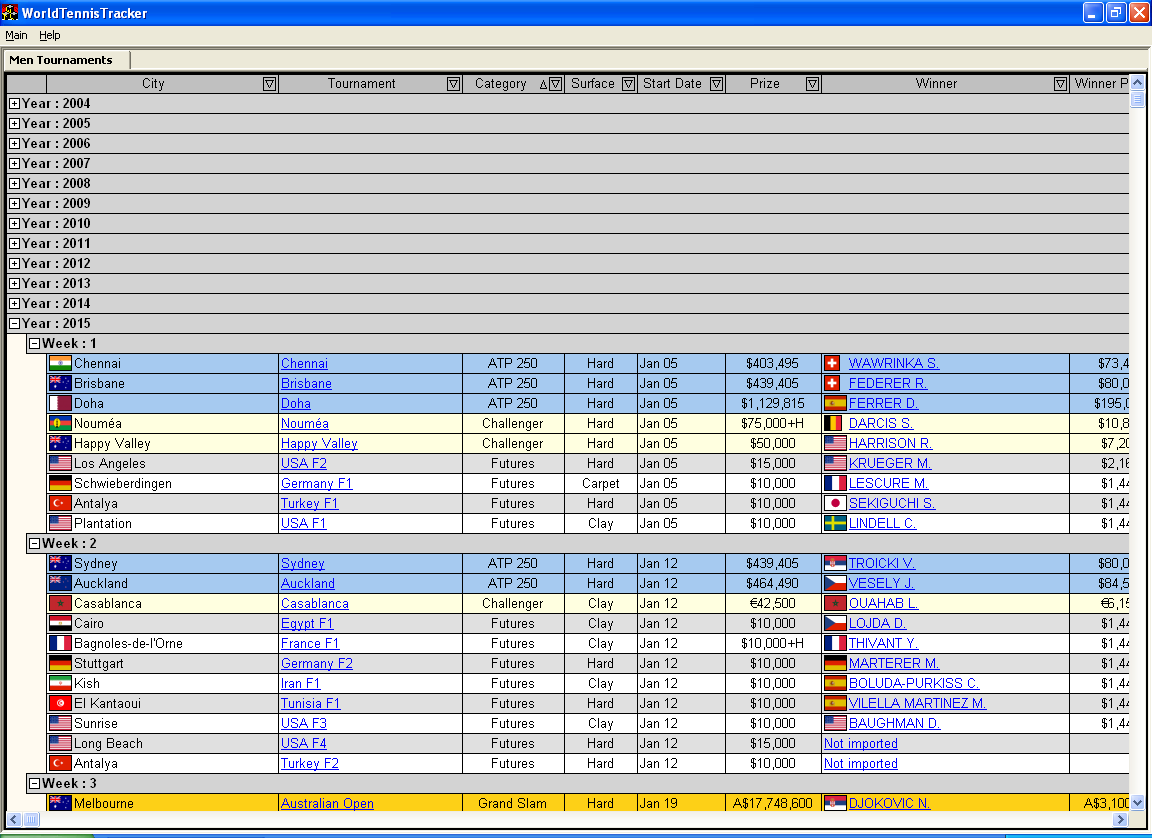Expand the Year : 2014 group
The image size is (1152, 838).
(x=14, y=303)
